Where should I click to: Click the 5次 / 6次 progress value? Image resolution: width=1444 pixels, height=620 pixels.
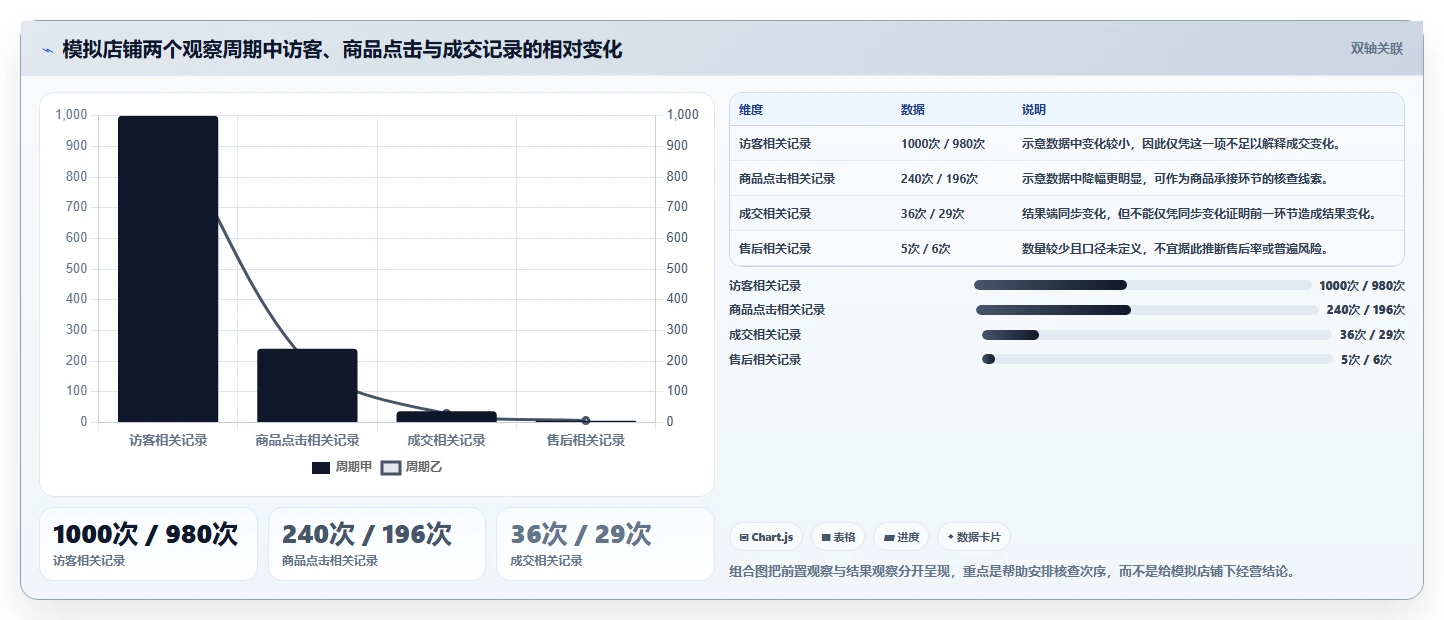click(1366, 359)
